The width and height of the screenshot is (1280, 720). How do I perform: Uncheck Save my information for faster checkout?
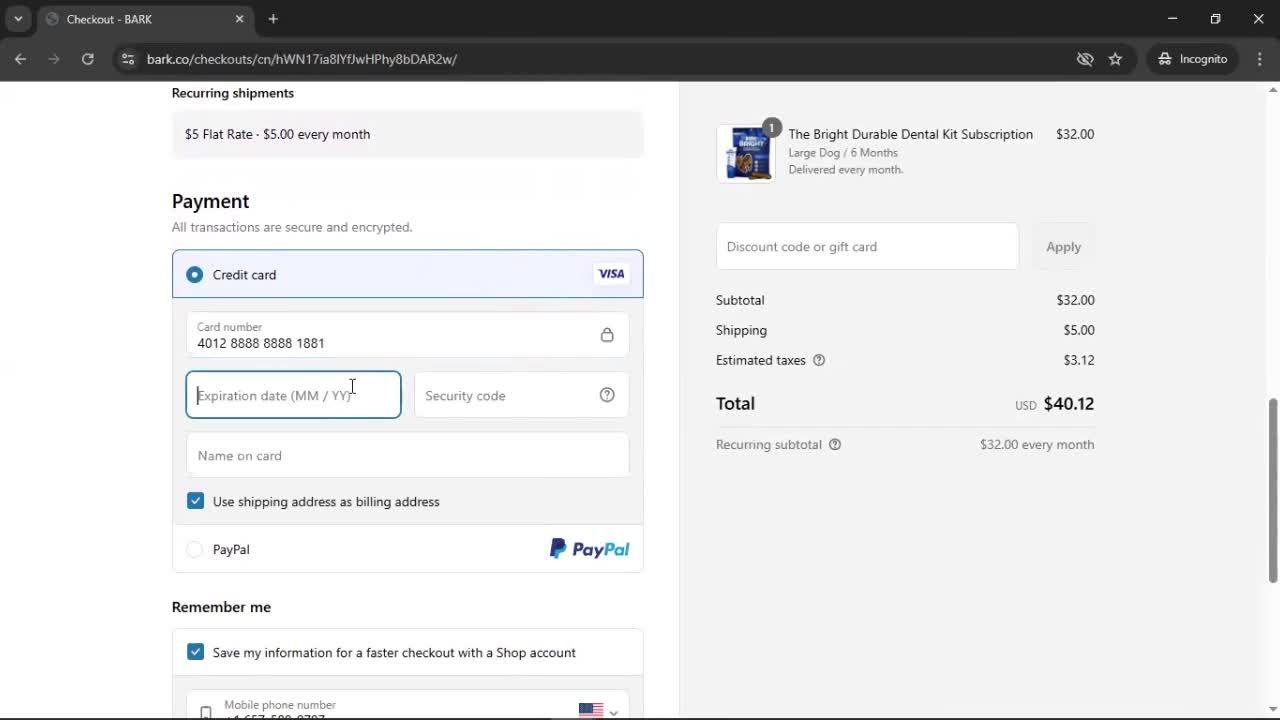(x=195, y=652)
